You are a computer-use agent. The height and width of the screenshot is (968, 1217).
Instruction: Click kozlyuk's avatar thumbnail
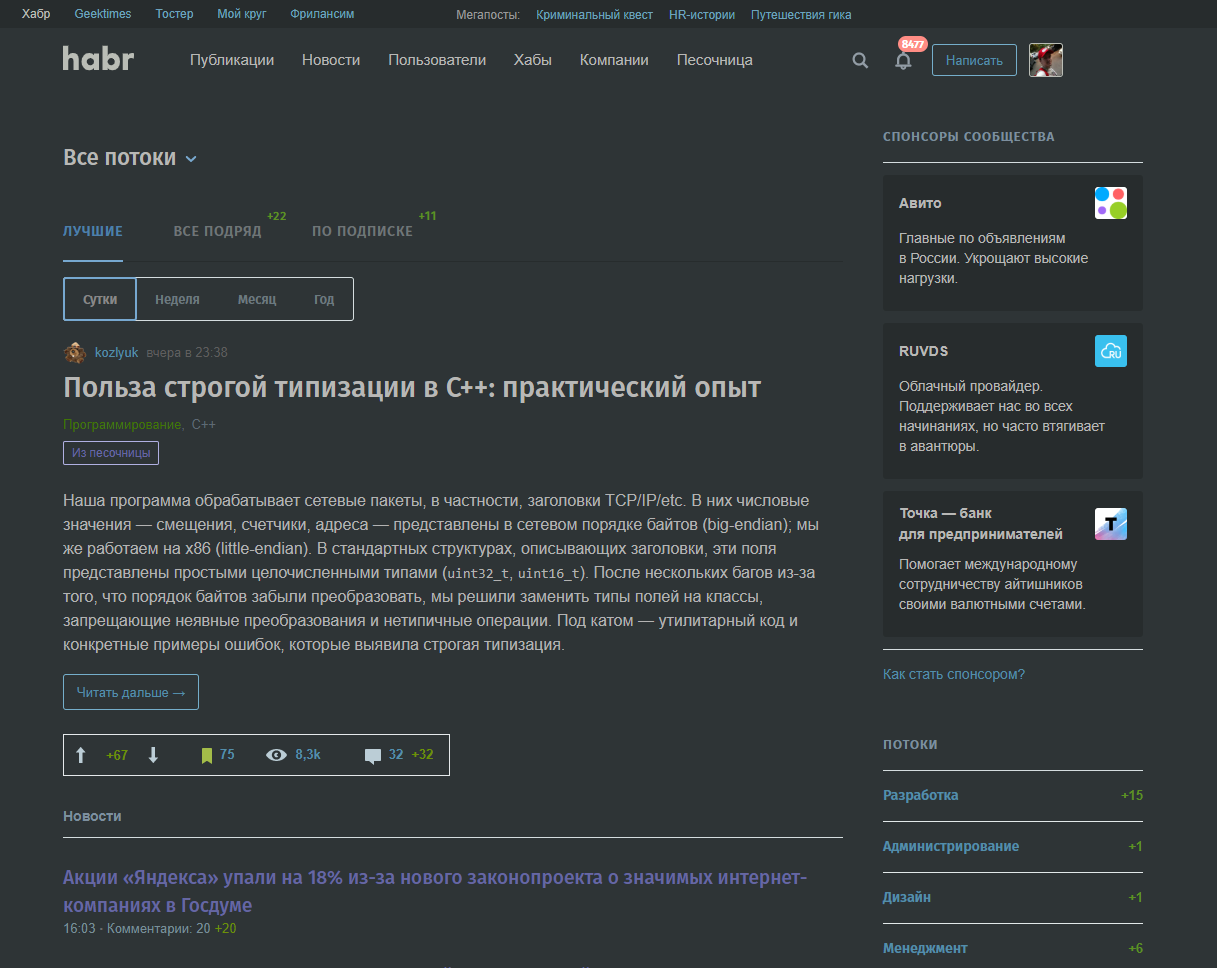coord(75,352)
